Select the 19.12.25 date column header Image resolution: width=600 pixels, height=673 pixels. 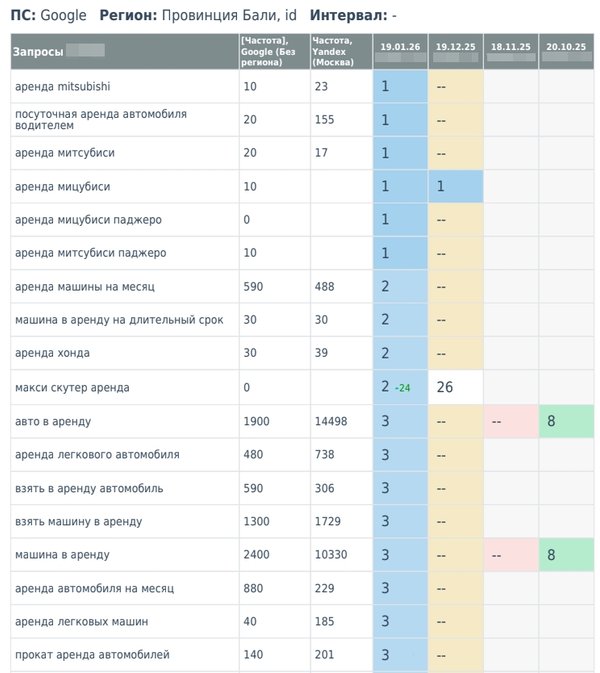point(455,46)
